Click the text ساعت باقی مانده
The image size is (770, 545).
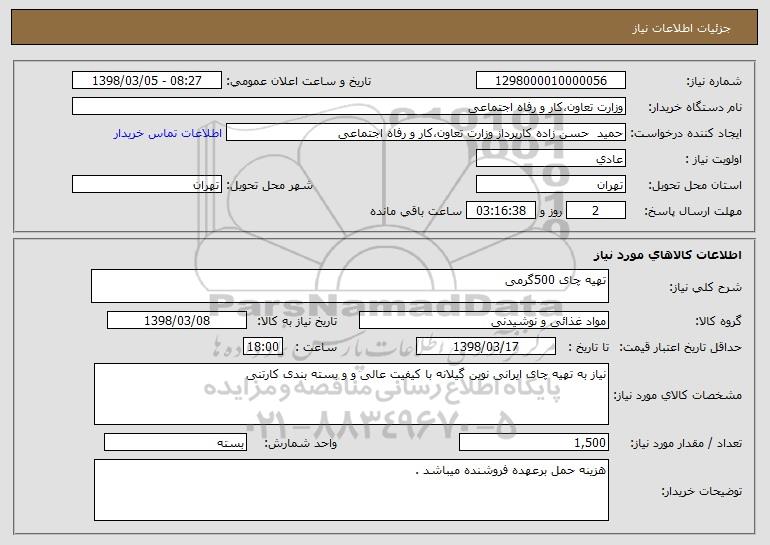click(416, 211)
